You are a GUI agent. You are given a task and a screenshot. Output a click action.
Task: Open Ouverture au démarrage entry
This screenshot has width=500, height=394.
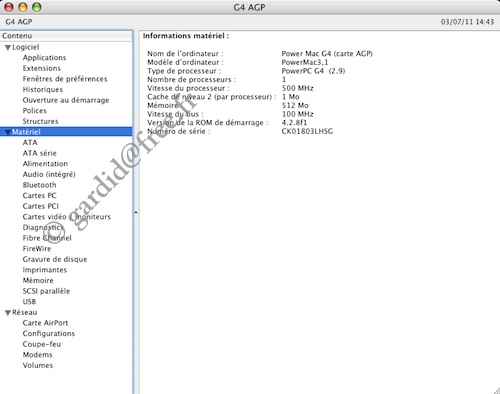click(x=66, y=100)
